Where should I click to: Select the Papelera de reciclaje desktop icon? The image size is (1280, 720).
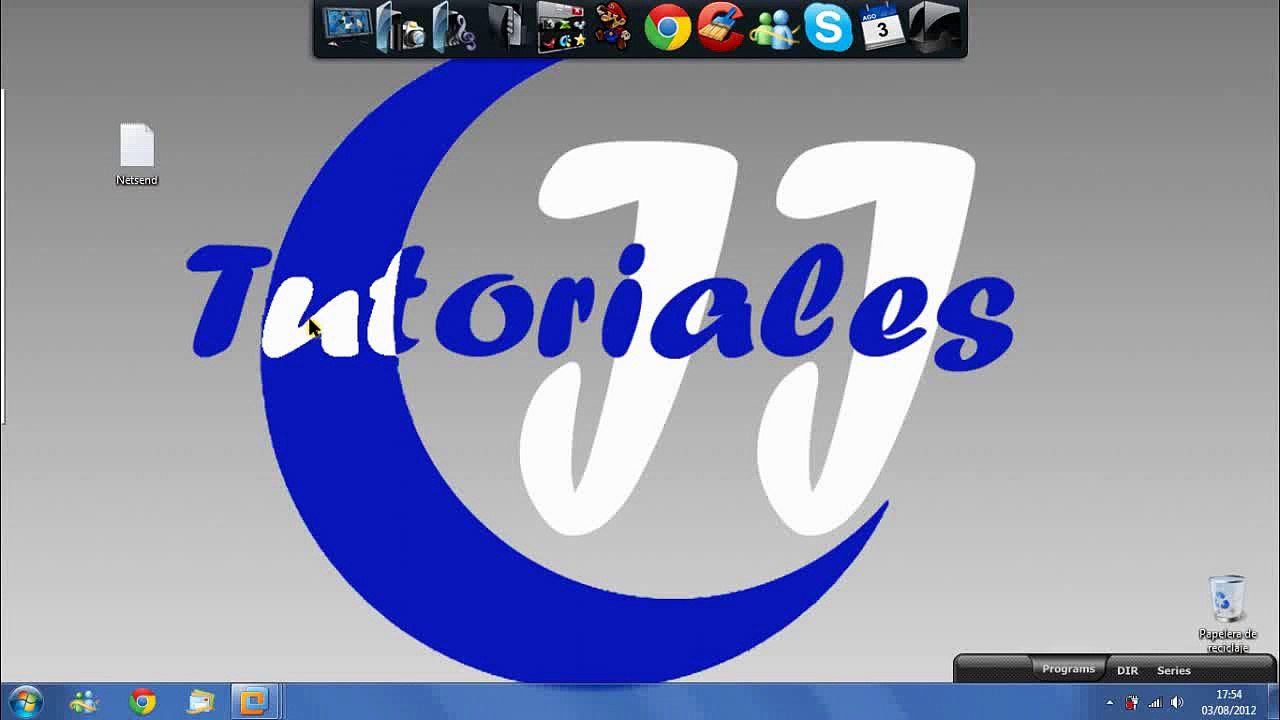[1227, 614]
